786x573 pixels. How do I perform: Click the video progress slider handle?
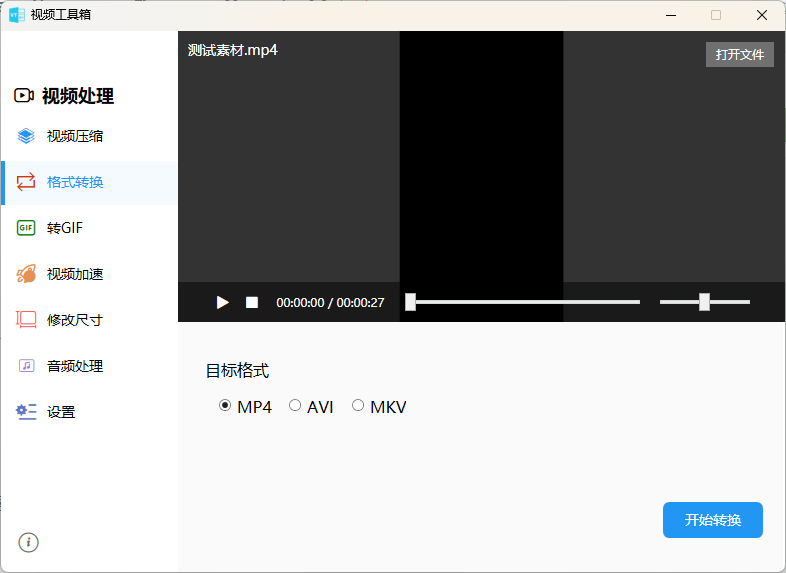[411, 302]
